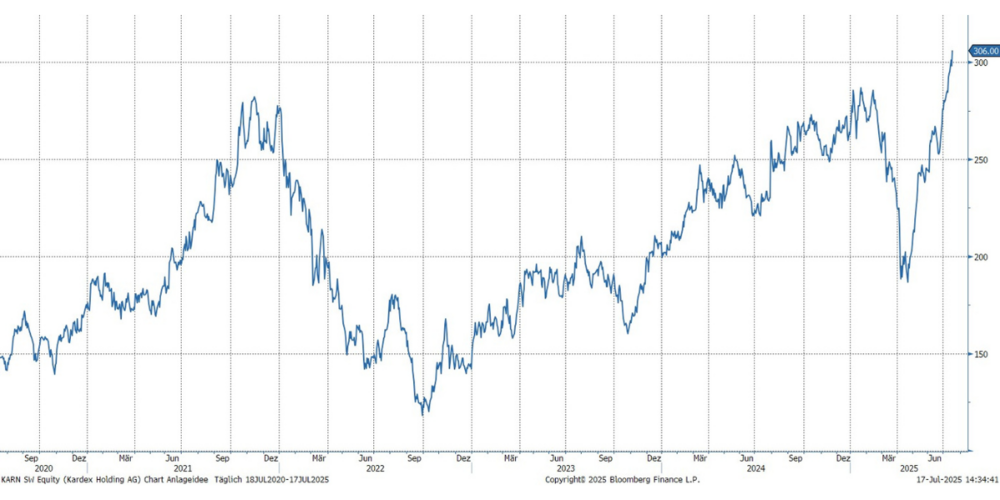Select the 2021 year label on the time axis

[x=182, y=467]
